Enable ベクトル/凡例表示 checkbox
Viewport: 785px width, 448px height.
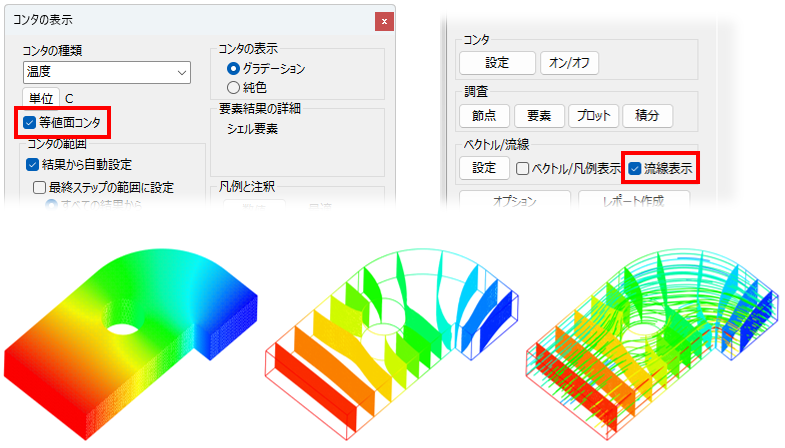522,168
